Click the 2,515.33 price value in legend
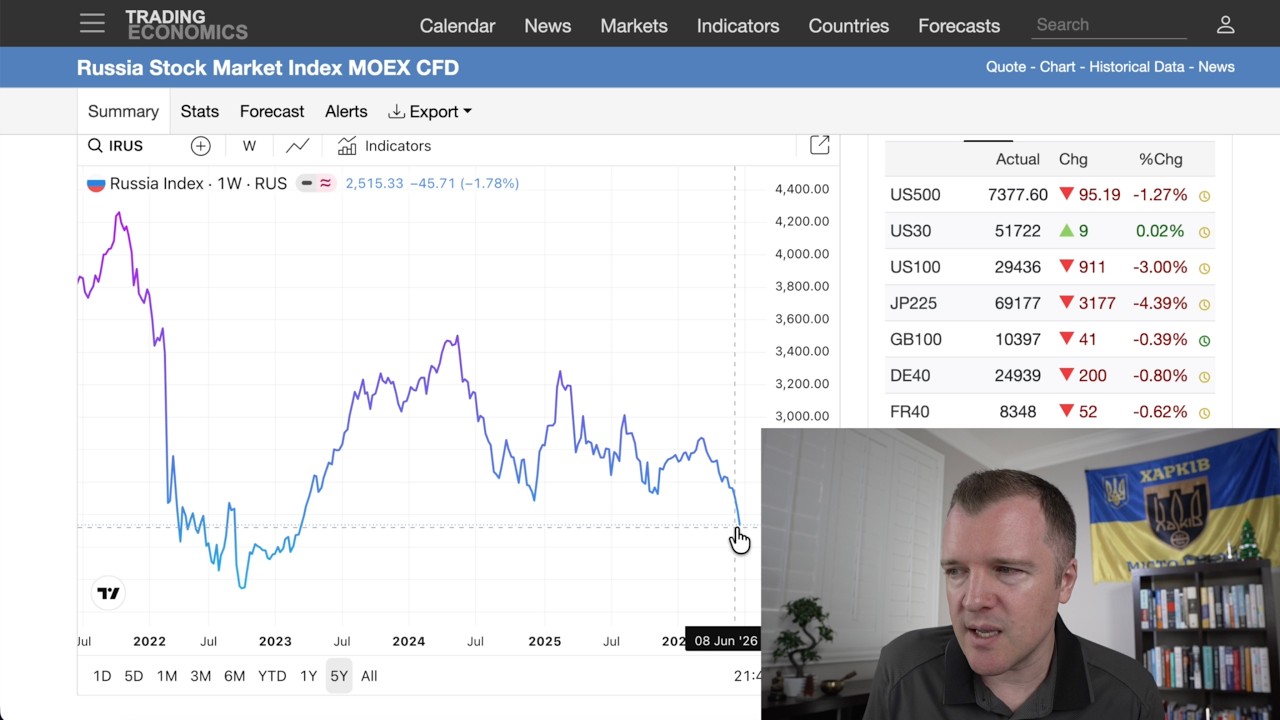The height and width of the screenshot is (720, 1280). [x=374, y=184]
